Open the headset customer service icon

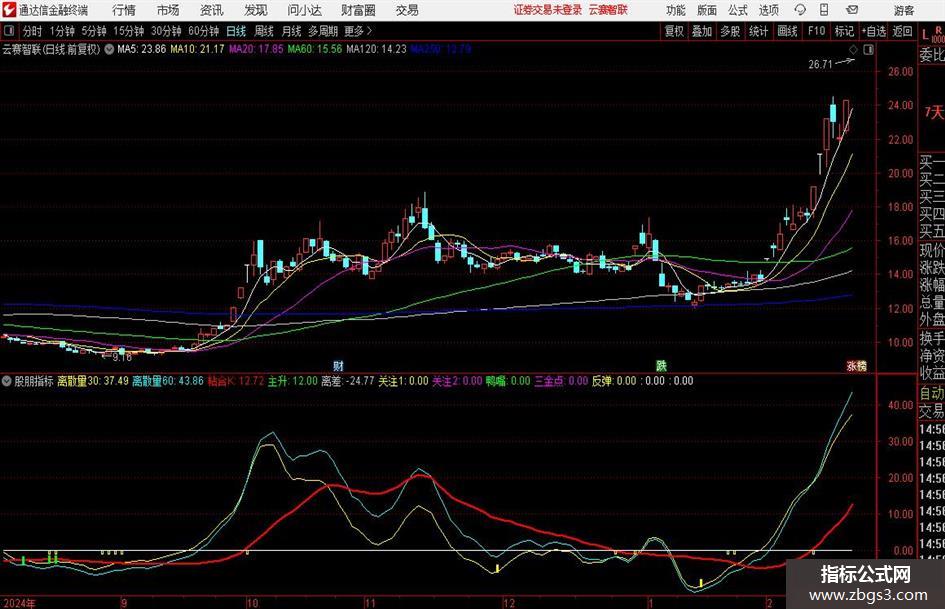[800, 10]
